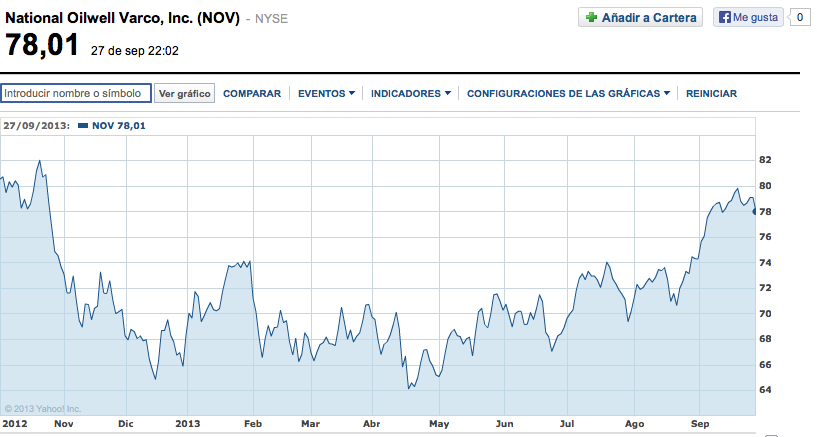Click REINICIAR to reset the chart
Screen dimensions: 817x437
pos(711,94)
